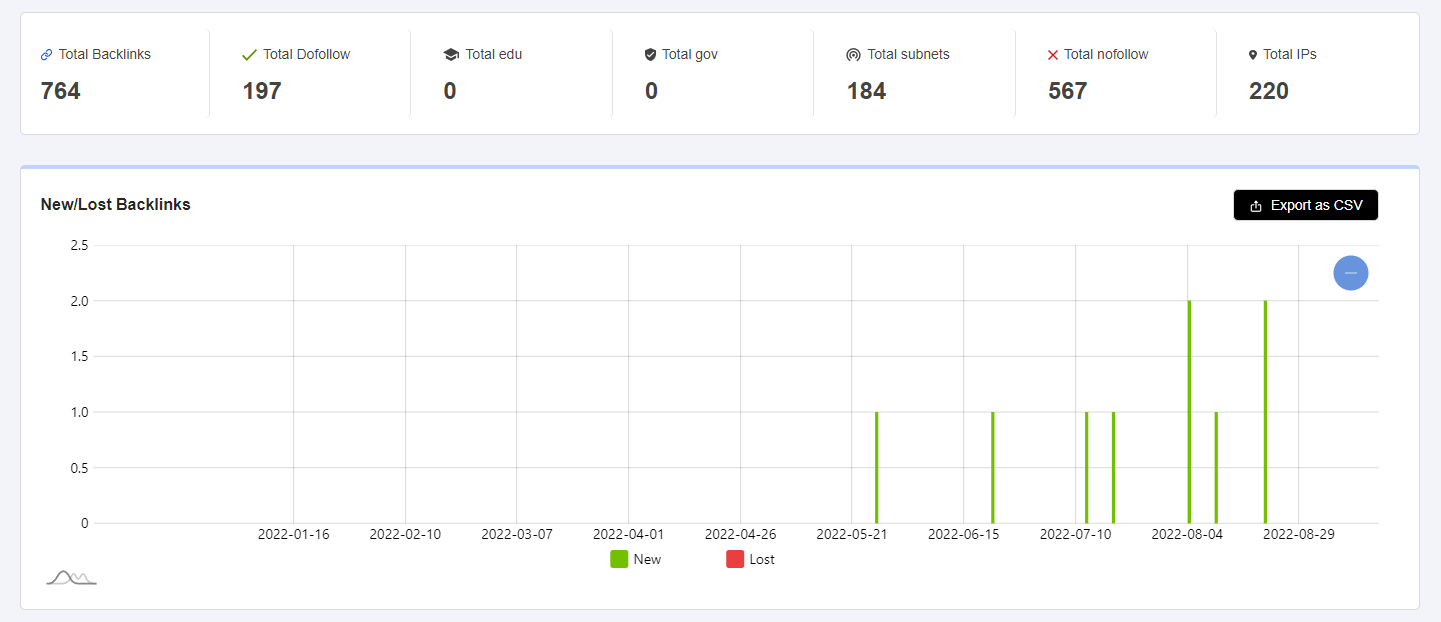1441x622 pixels.
Task: Click the Total Dofollow label text
Action: (307, 55)
